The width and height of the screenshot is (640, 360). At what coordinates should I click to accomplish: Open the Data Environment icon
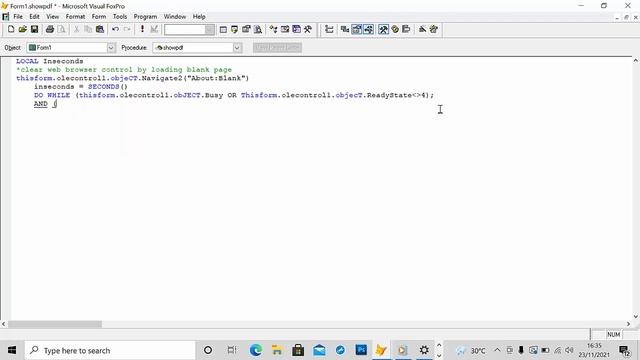click(x=345, y=29)
